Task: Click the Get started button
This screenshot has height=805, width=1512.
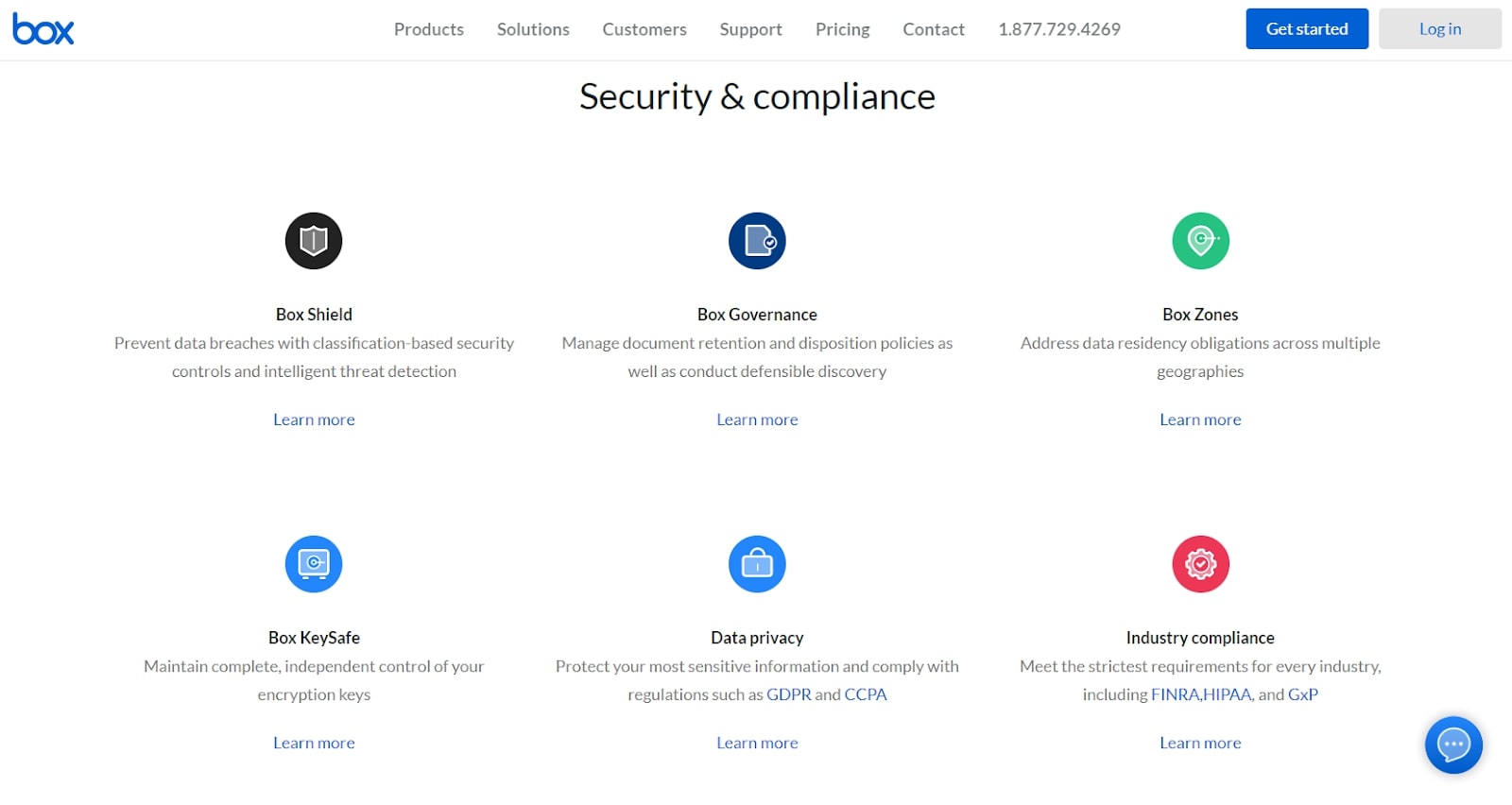Action: [1307, 28]
